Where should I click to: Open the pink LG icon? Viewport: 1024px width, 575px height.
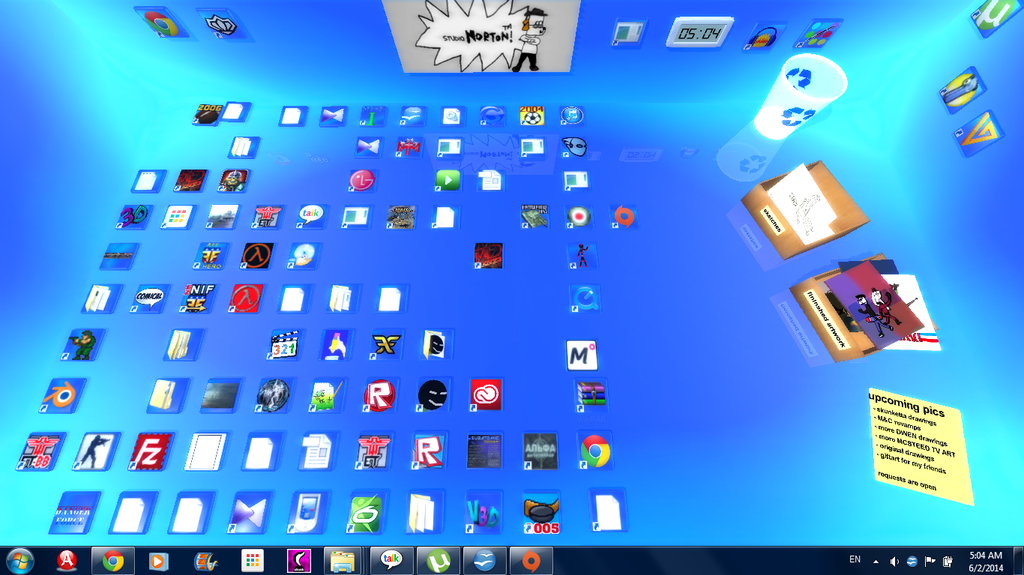pyautogui.click(x=361, y=180)
